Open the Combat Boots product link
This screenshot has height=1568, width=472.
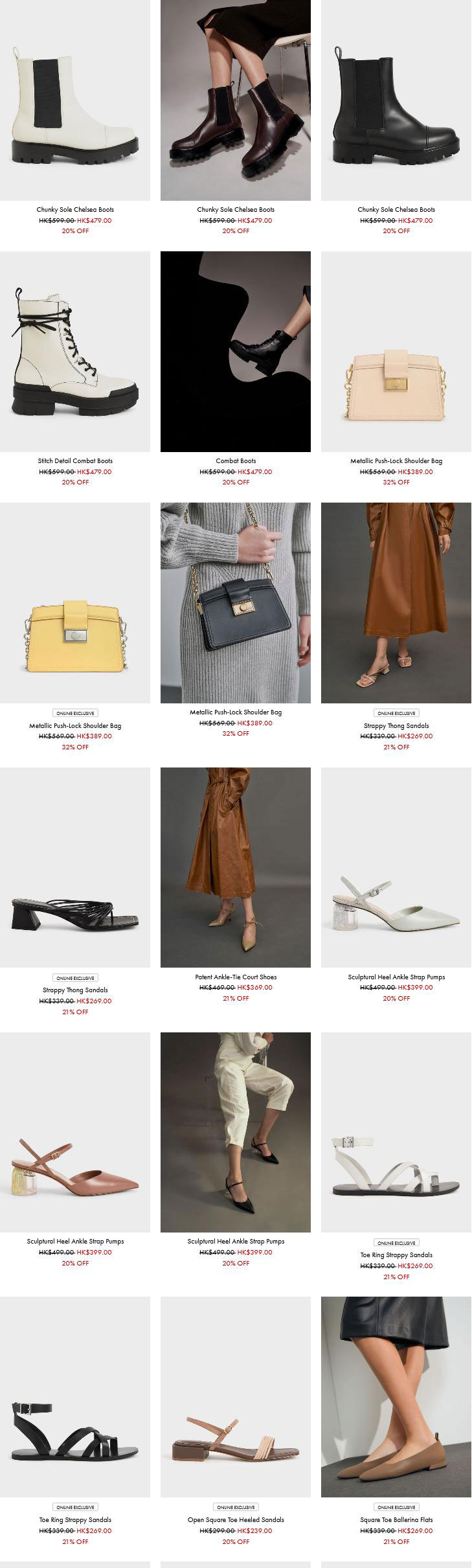[x=236, y=460]
